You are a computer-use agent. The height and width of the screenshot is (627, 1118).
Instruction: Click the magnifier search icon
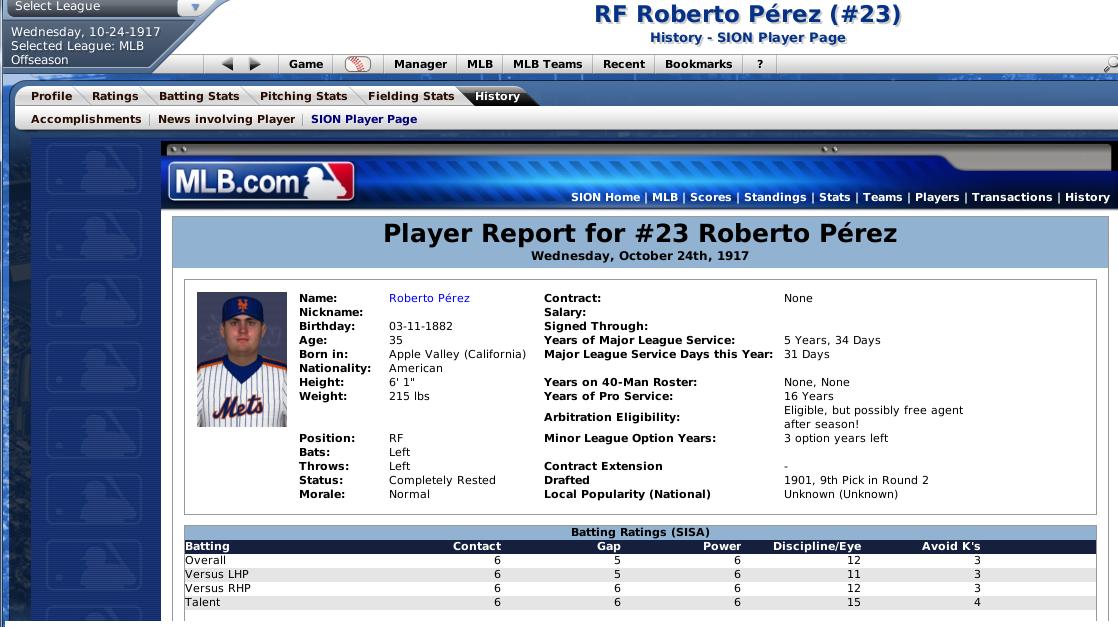pyautogui.click(x=1109, y=64)
